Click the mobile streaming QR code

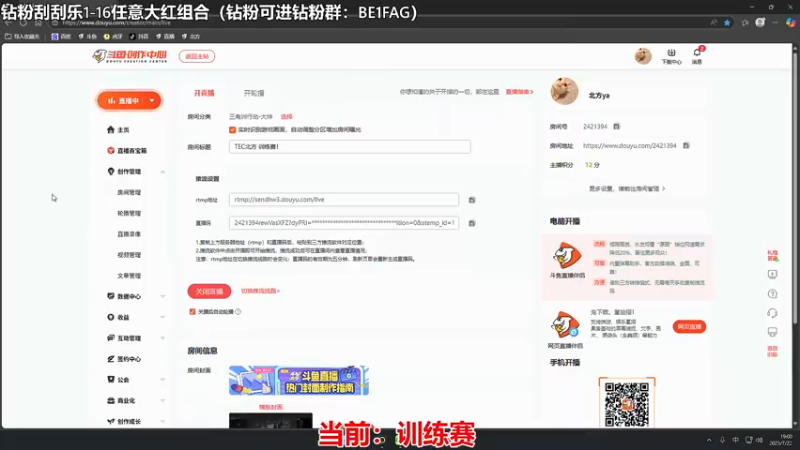[627, 403]
